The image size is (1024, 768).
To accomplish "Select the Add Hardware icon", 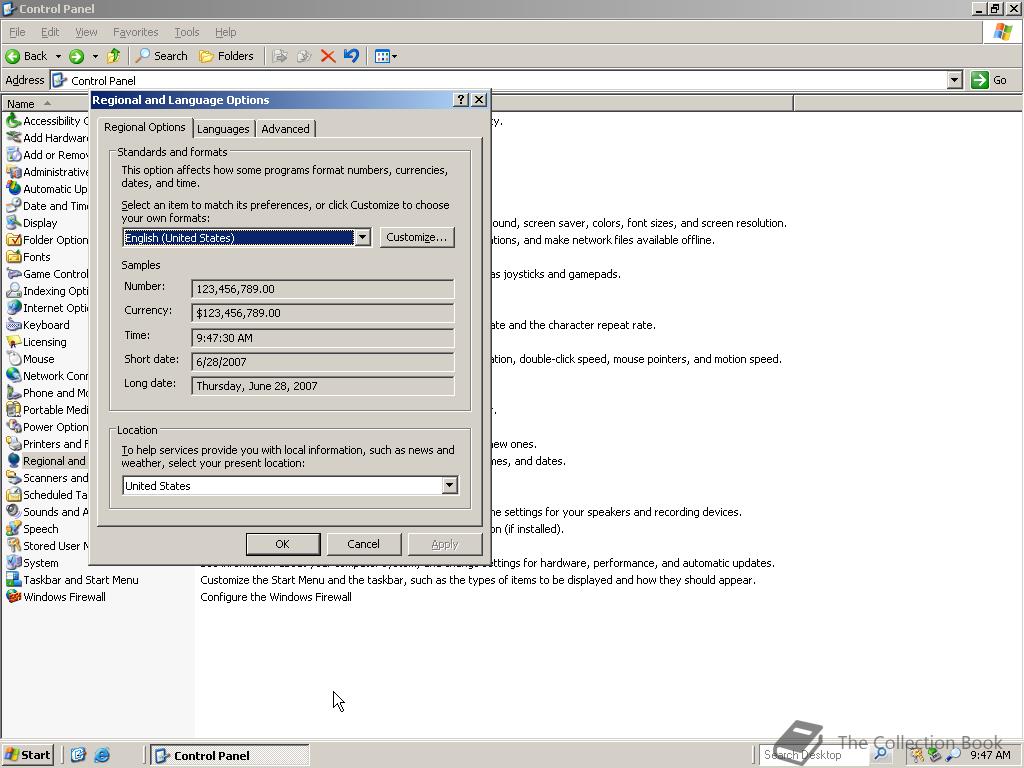I will (14, 138).
